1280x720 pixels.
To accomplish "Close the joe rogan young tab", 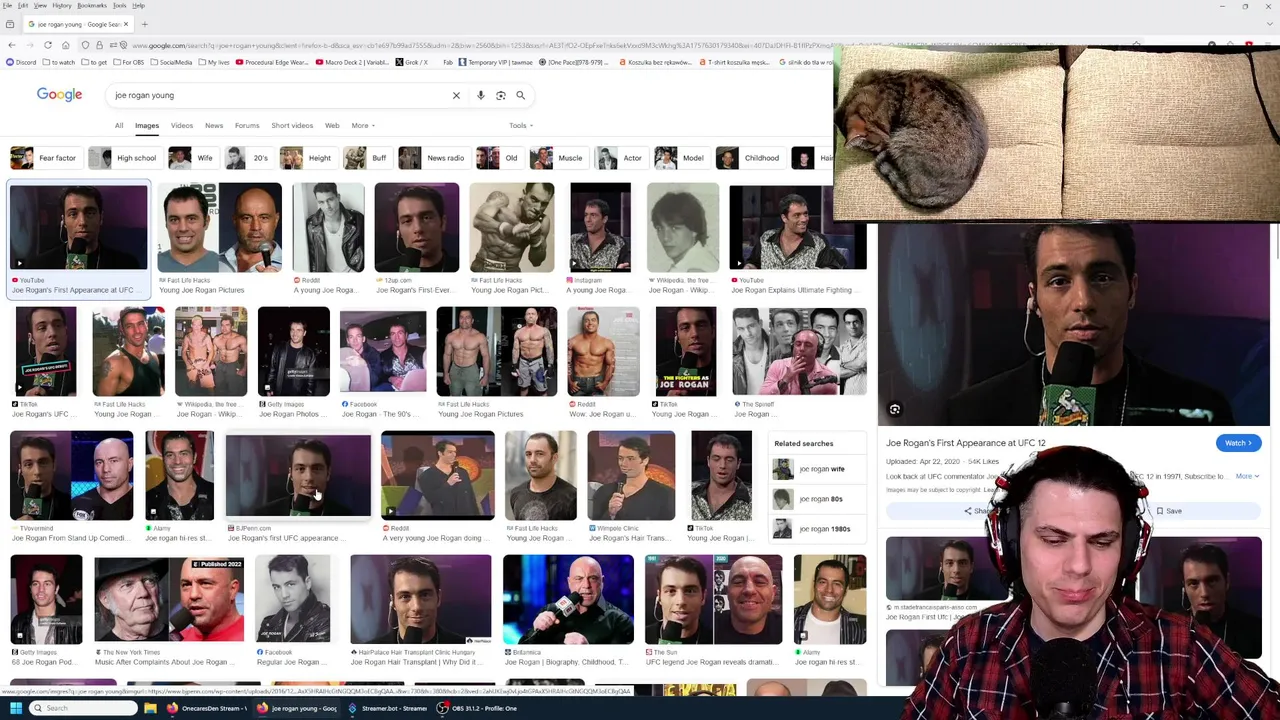I will 126,24.
